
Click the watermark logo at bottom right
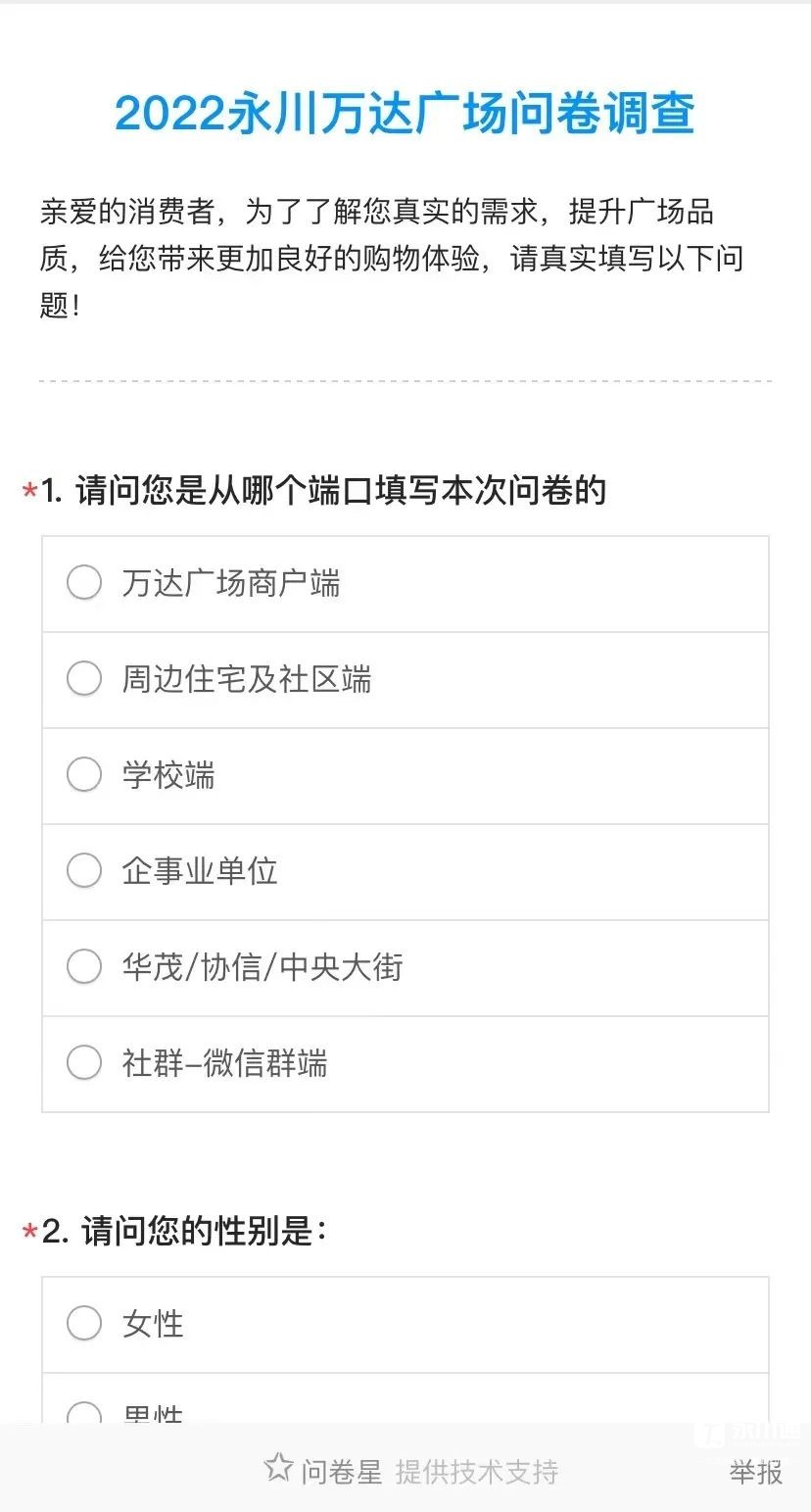pos(747,1437)
